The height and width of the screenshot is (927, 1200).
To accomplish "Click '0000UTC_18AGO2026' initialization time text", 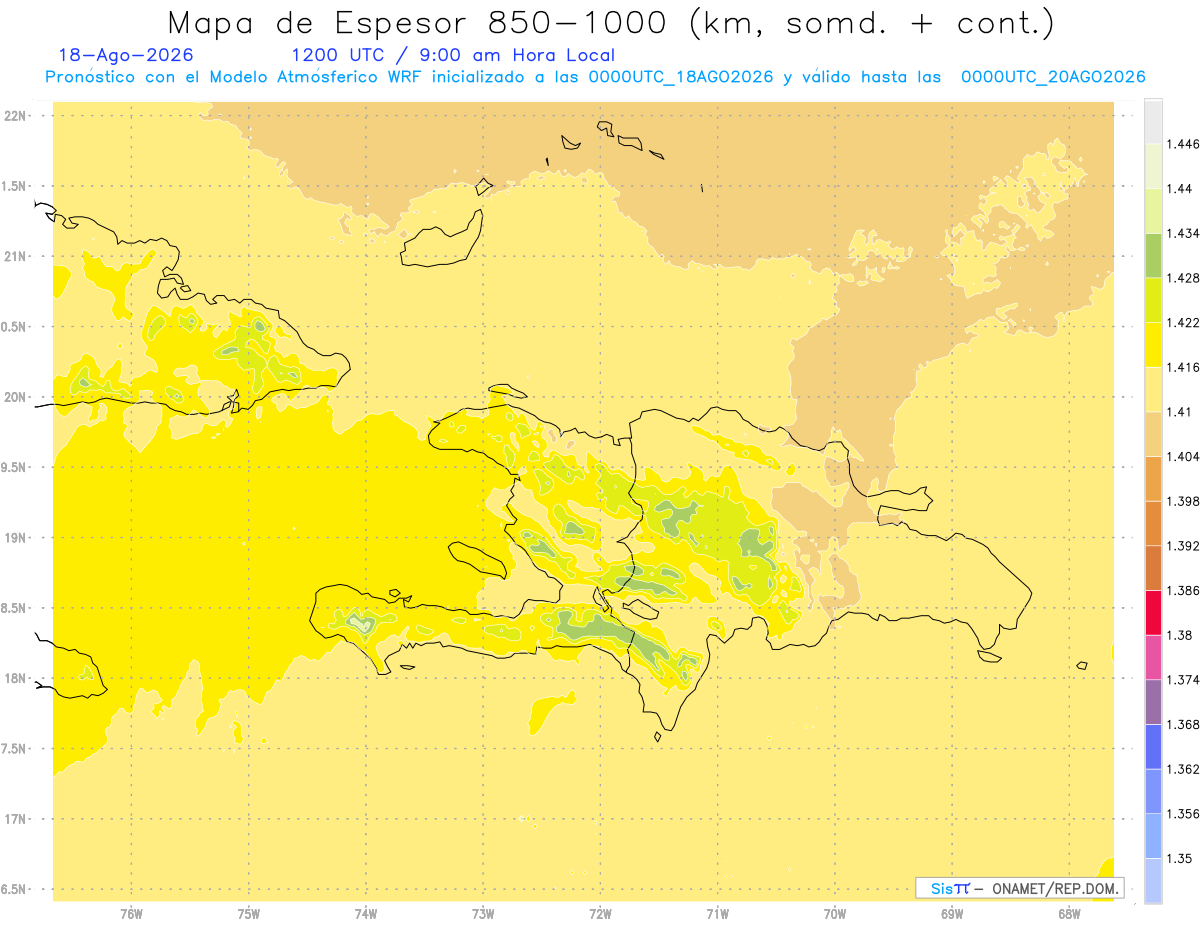I will coord(681,77).
